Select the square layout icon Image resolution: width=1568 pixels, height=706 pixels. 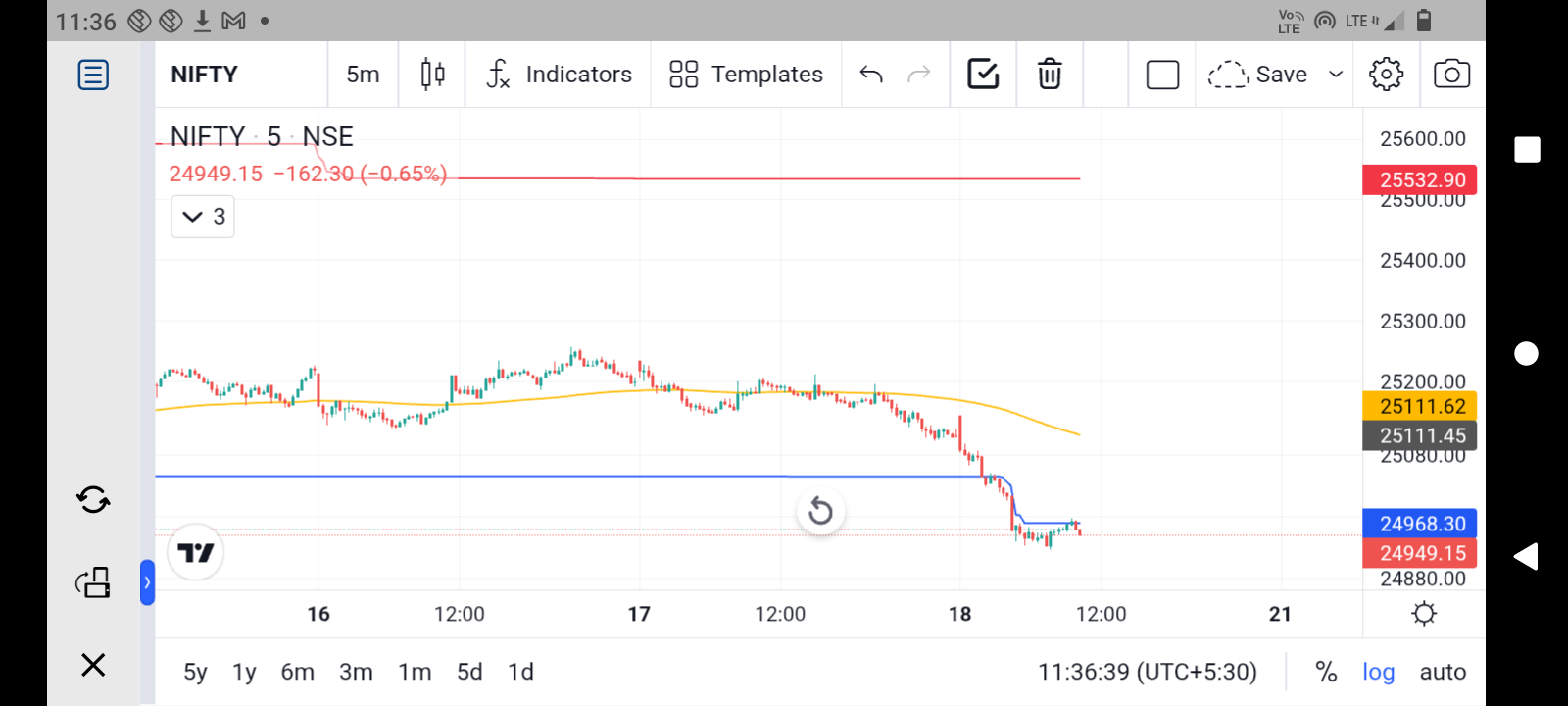[1162, 75]
